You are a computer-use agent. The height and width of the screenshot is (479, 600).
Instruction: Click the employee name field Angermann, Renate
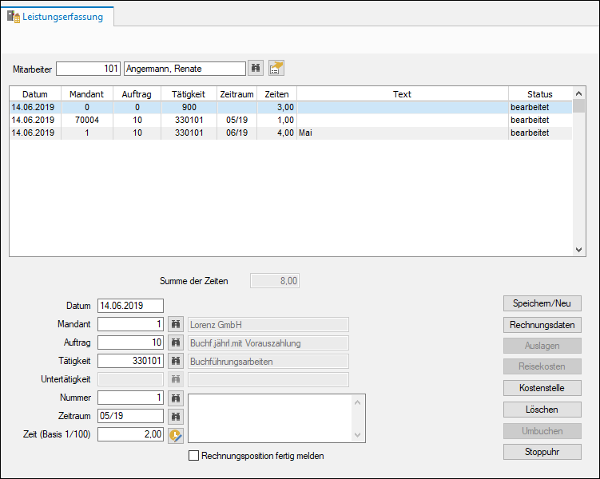point(185,68)
